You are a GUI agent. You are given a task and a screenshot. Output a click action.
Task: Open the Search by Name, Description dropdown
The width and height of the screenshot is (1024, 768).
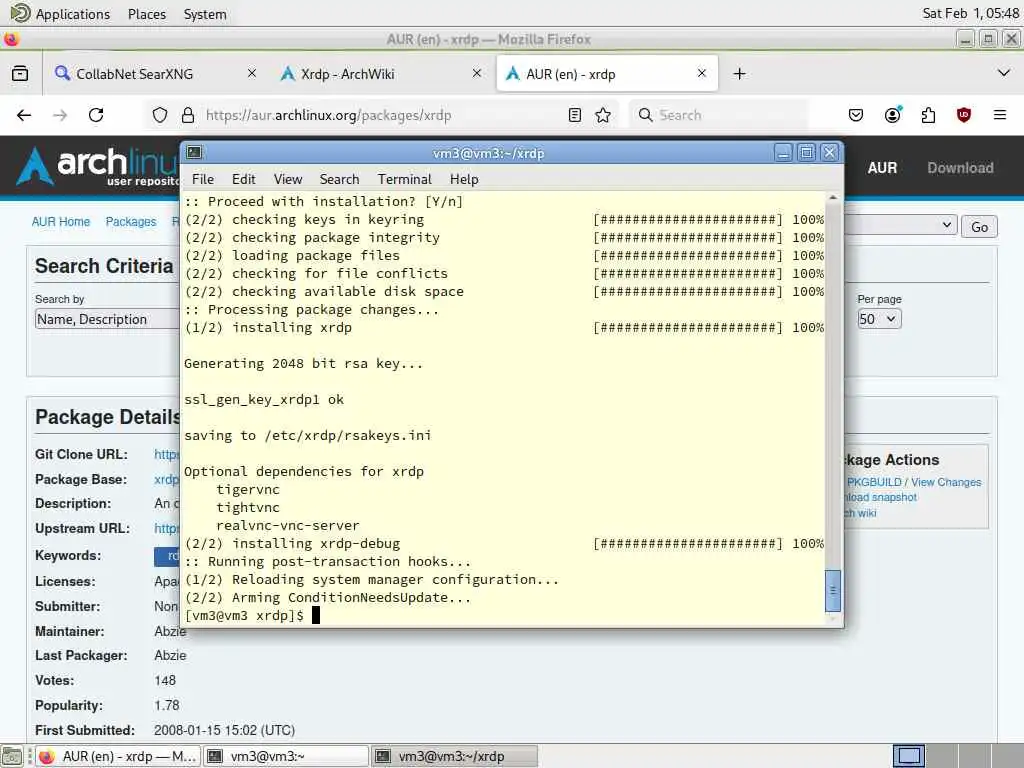tap(107, 319)
